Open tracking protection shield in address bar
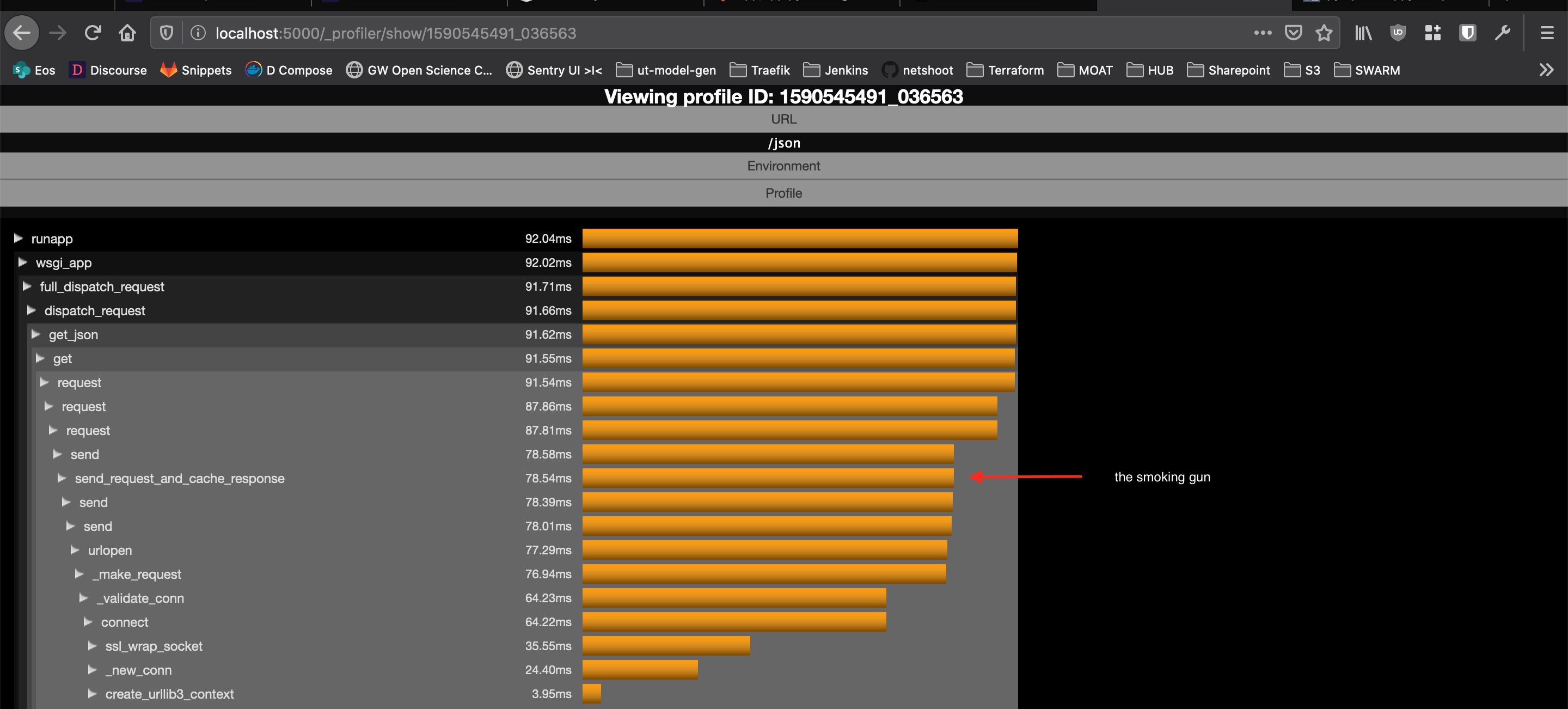Viewport: 1568px width, 709px height. 166,33
